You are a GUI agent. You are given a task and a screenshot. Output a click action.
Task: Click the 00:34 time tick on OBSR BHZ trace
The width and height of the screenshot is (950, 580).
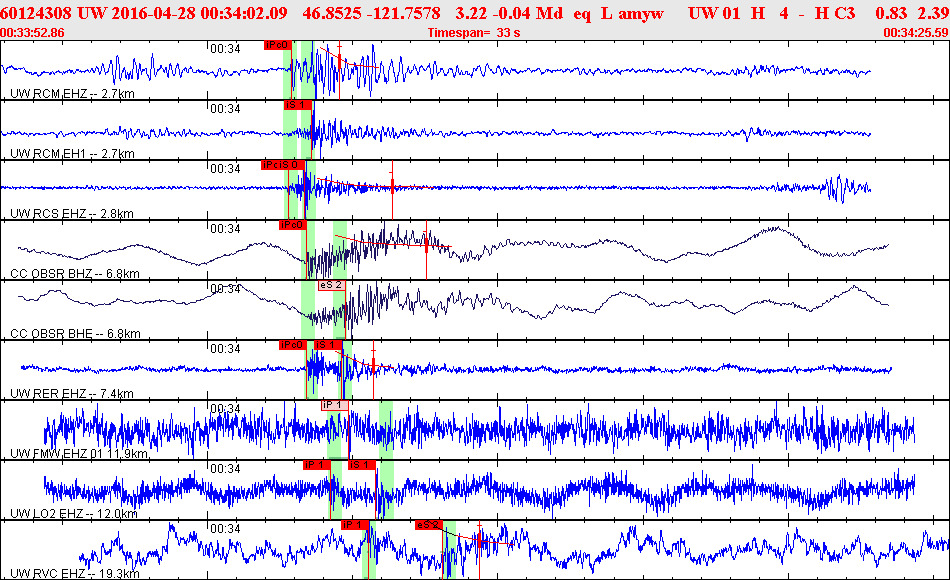click(x=225, y=229)
